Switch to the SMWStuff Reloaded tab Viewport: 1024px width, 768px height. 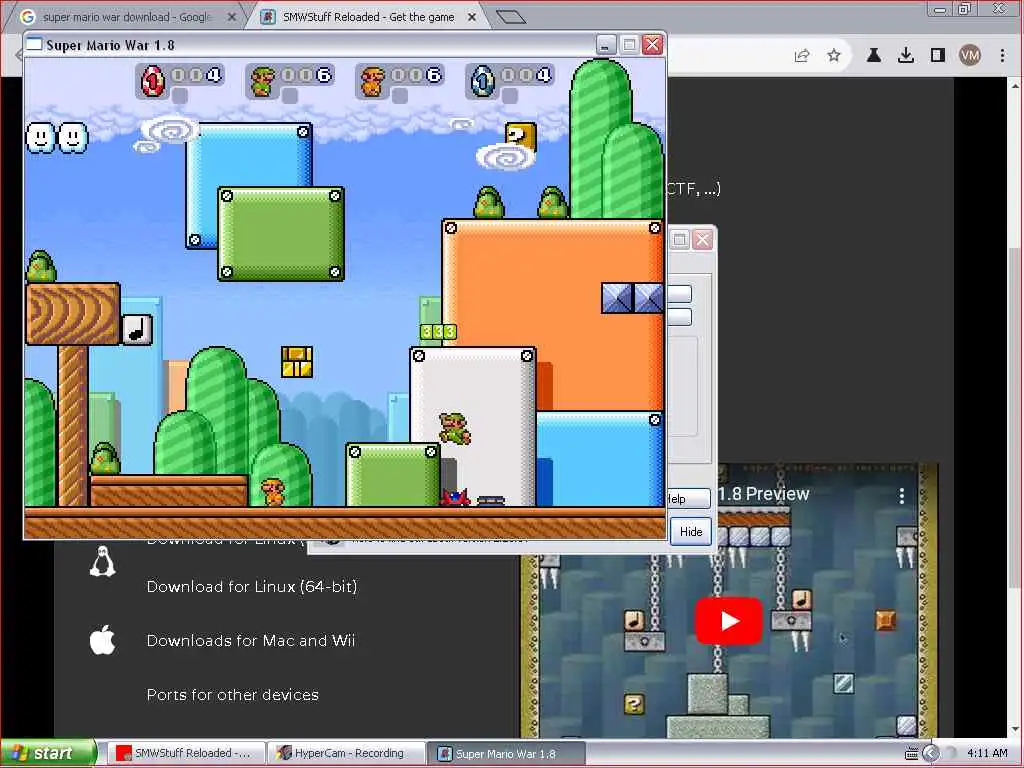point(369,17)
